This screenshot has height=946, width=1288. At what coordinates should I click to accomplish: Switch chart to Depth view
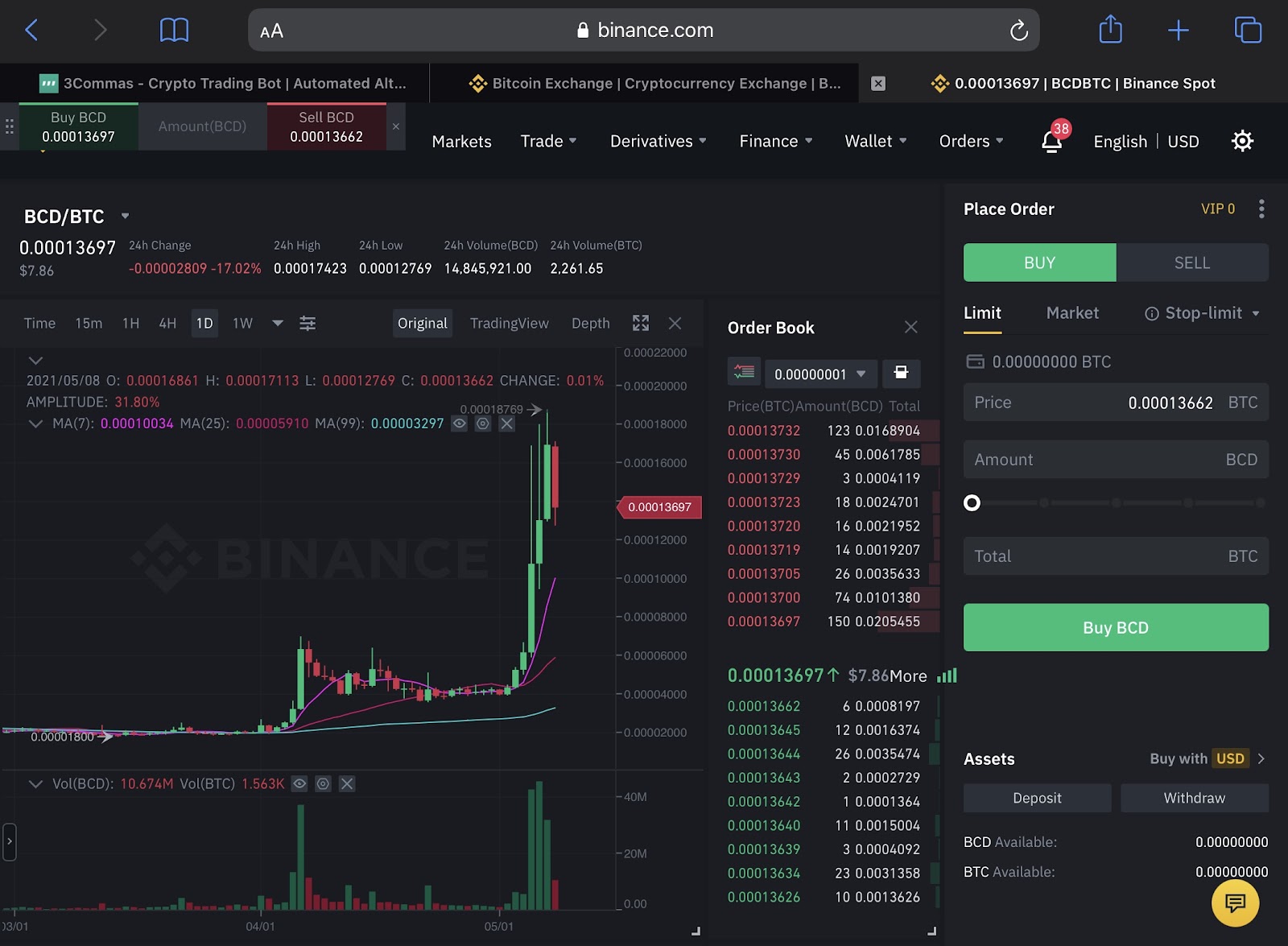(590, 323)
